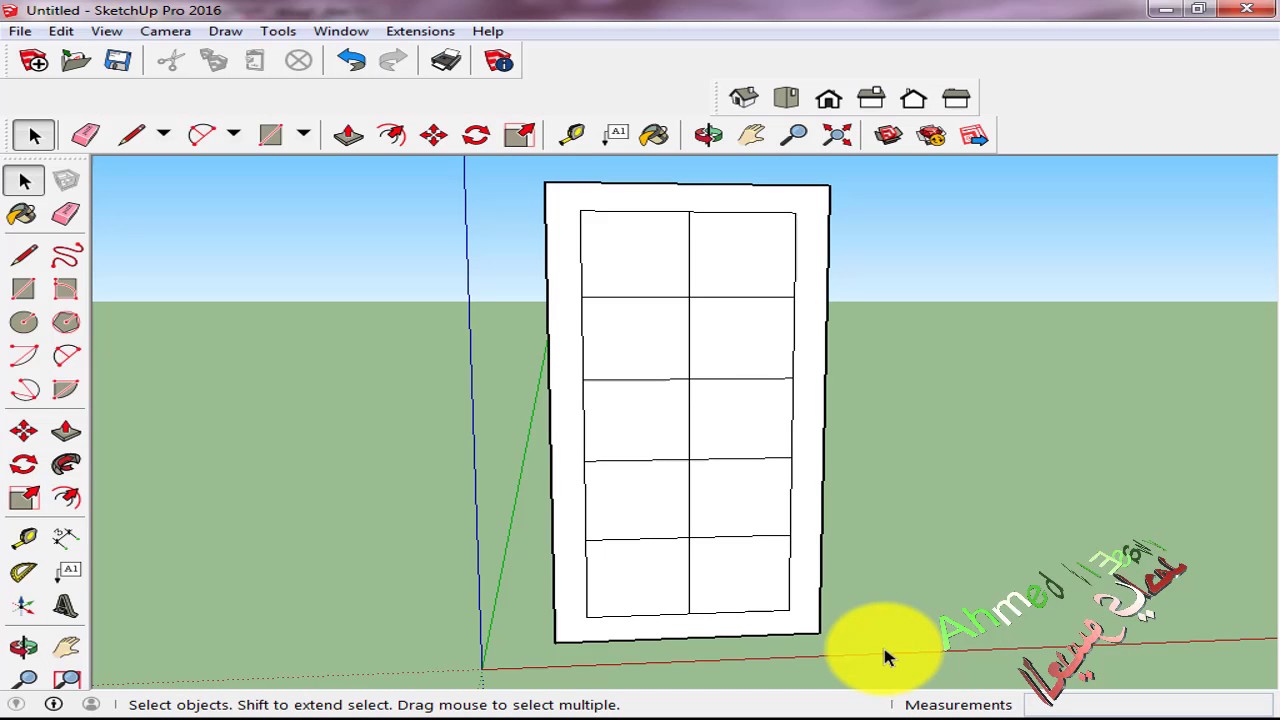
Task: Print the model using the printer icon
Action: [445, 61]
